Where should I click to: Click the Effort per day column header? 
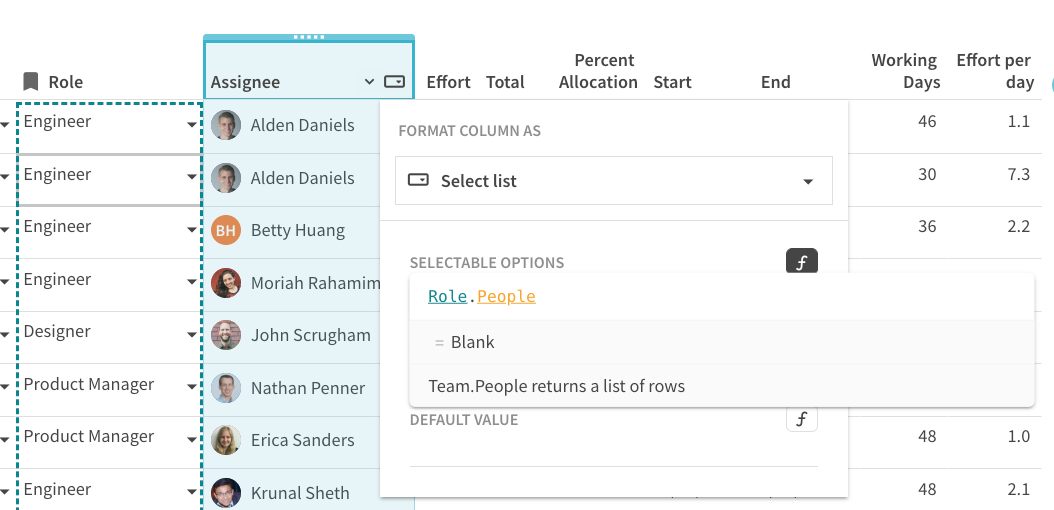(x=995, y=71)
